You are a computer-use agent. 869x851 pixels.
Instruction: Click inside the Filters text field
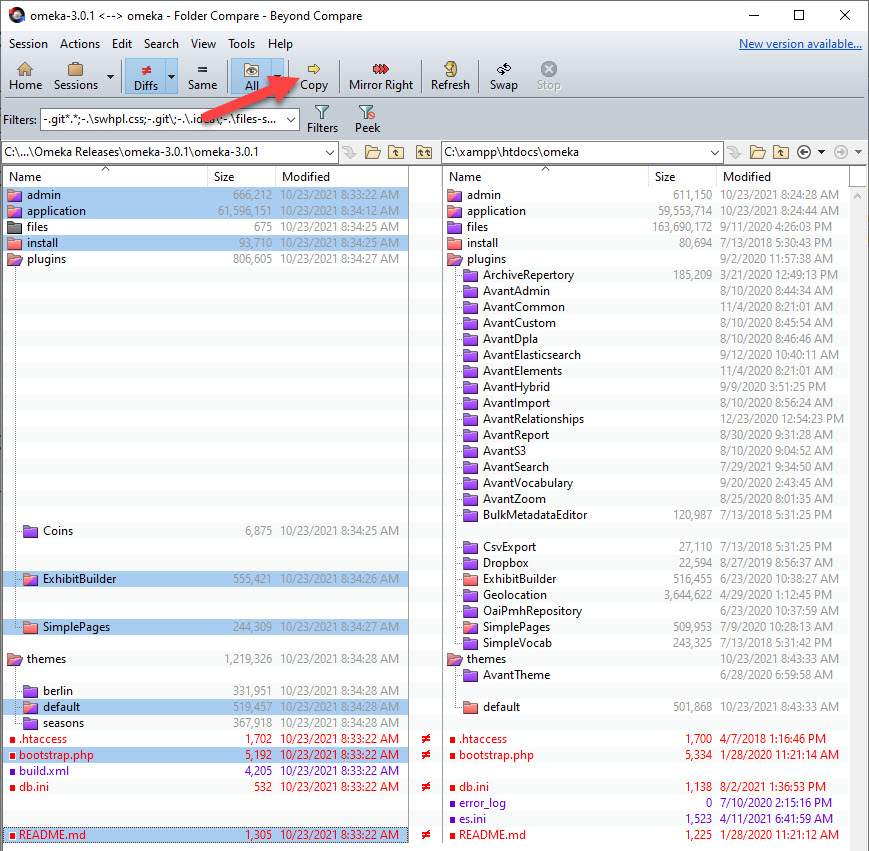tap(161, 120)
